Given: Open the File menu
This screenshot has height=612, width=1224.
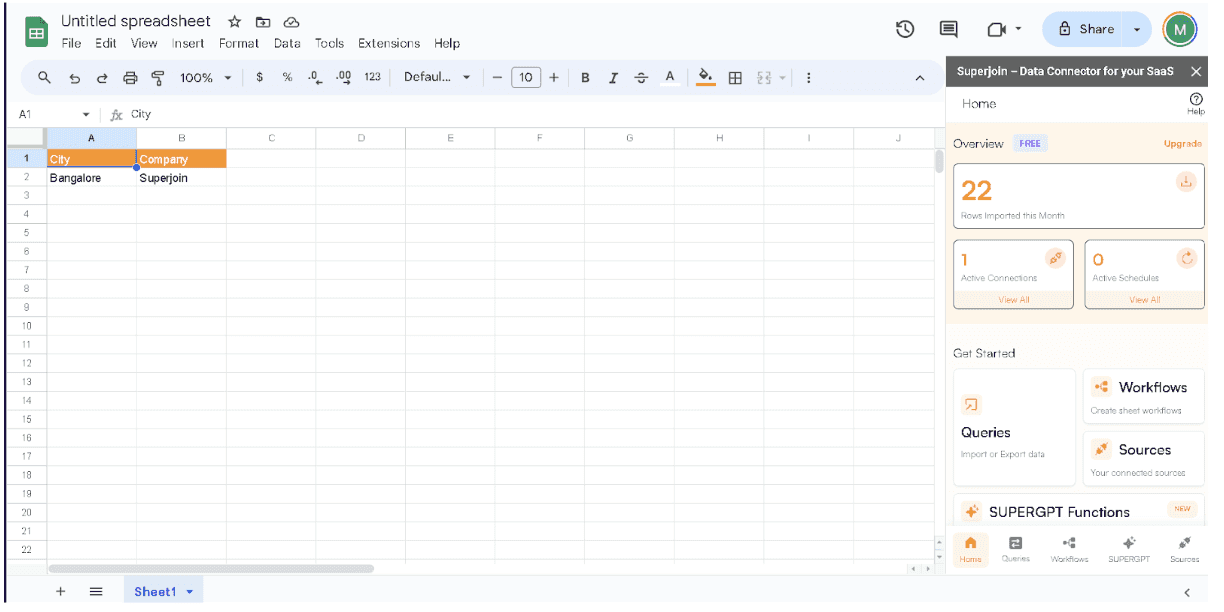Looking at the screenshot, I should (x=71, y=44).
